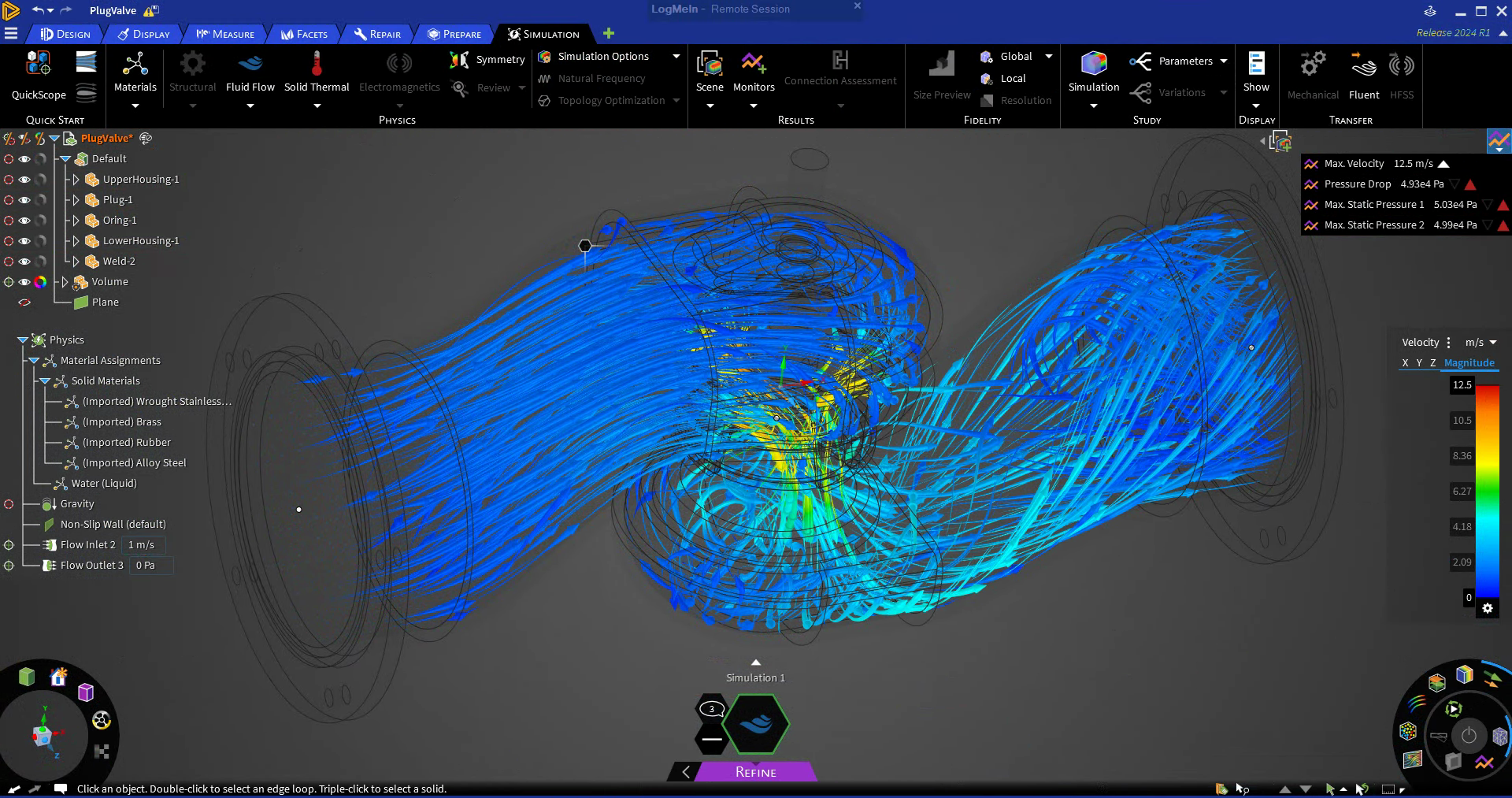This screenshot has height=798, width=1512.
Task: Click the Refine button
Action: click(754, 772)
